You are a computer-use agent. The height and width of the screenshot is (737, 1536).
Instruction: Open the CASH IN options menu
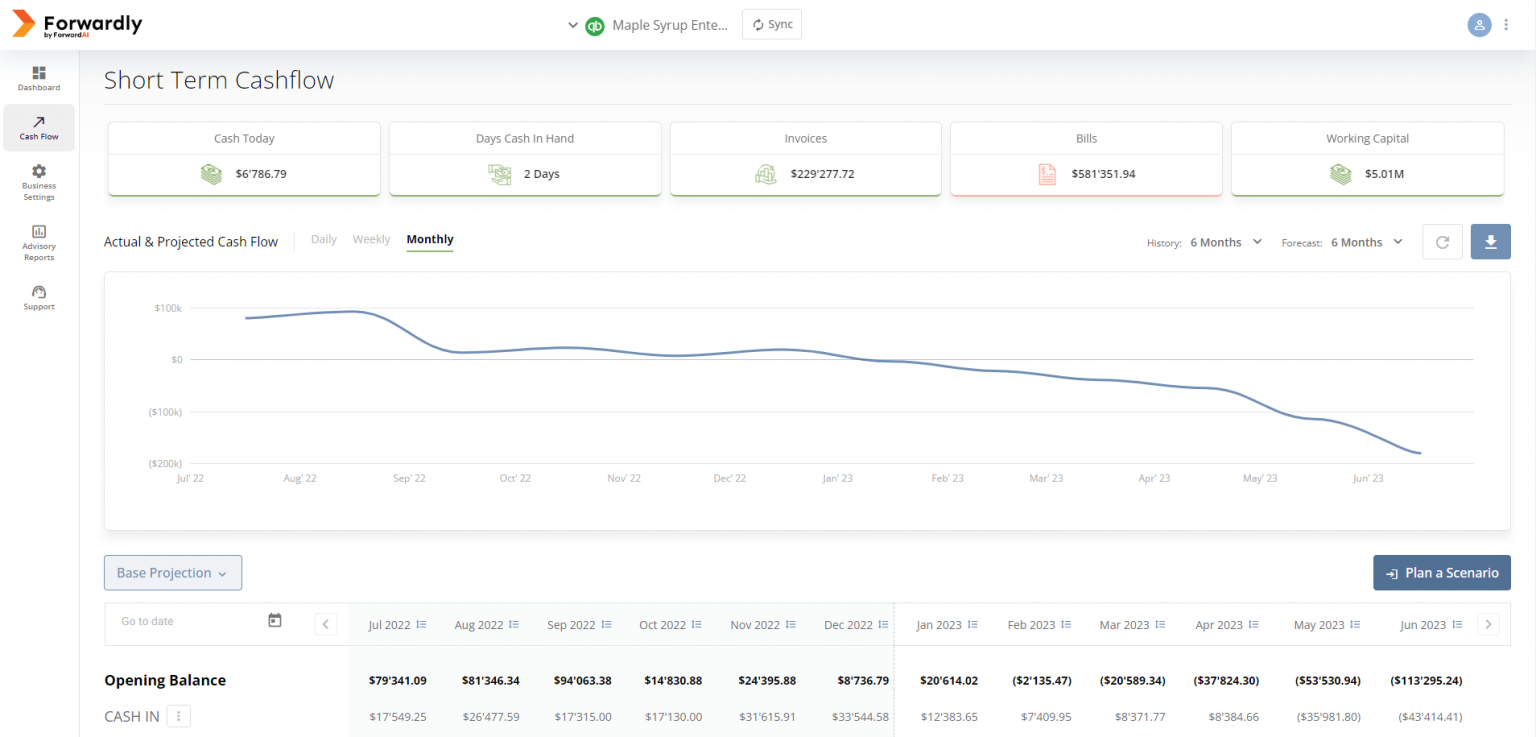[x=179, y=716]
